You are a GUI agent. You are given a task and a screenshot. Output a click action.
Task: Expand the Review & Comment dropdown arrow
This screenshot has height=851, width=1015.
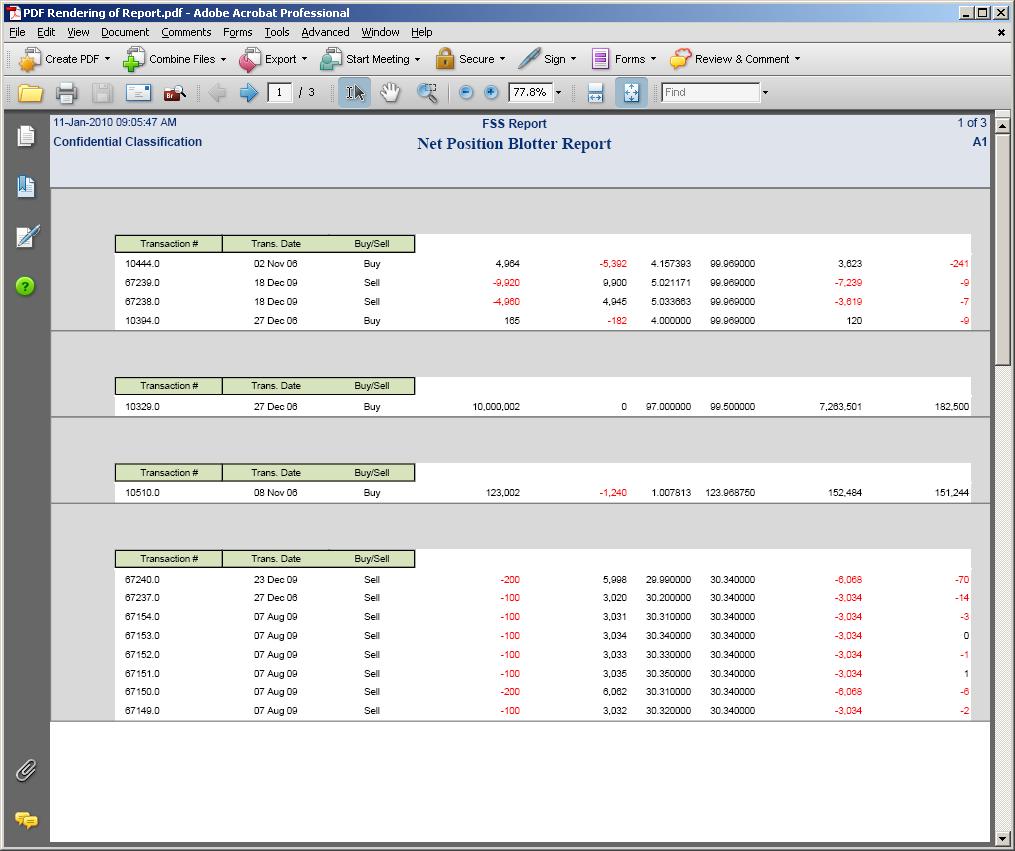798,59
